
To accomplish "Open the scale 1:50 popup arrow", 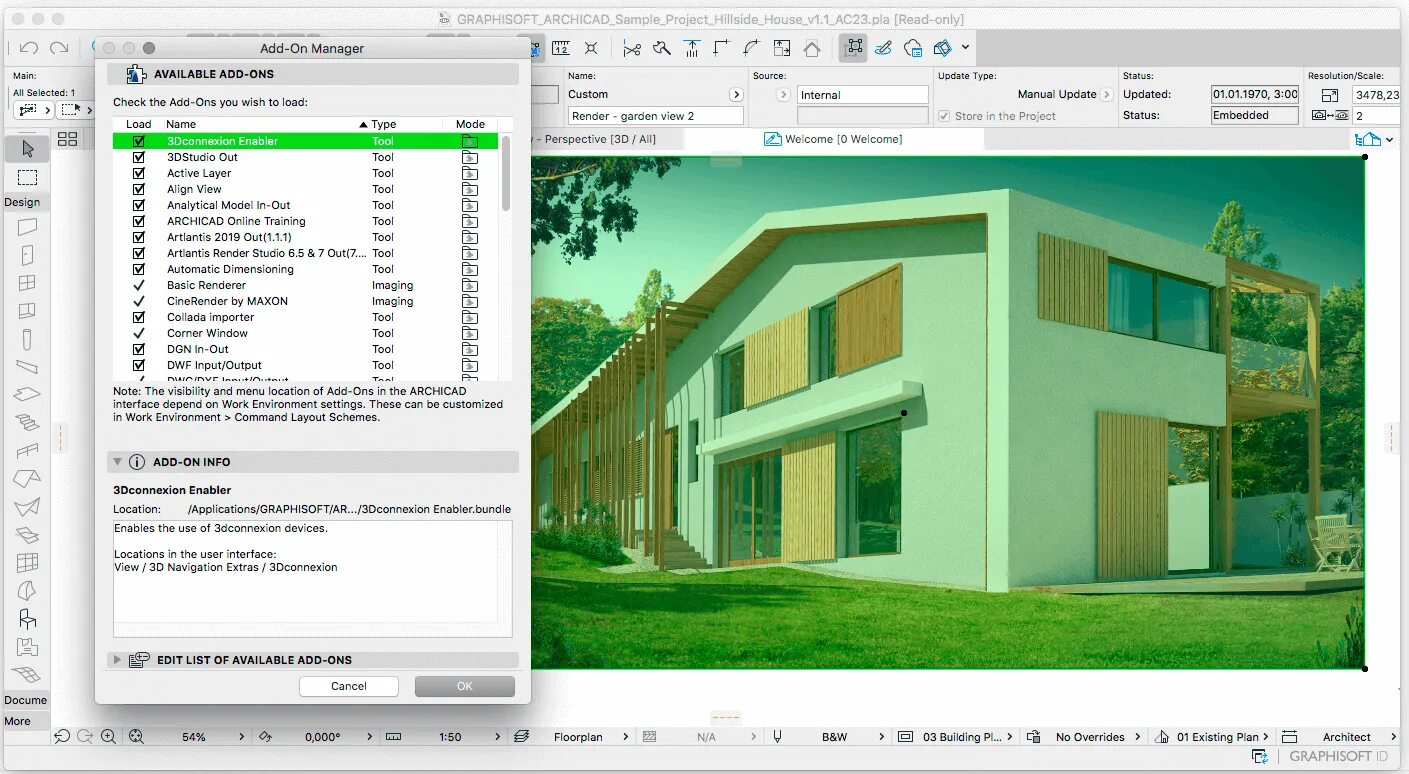I will 498,737.
